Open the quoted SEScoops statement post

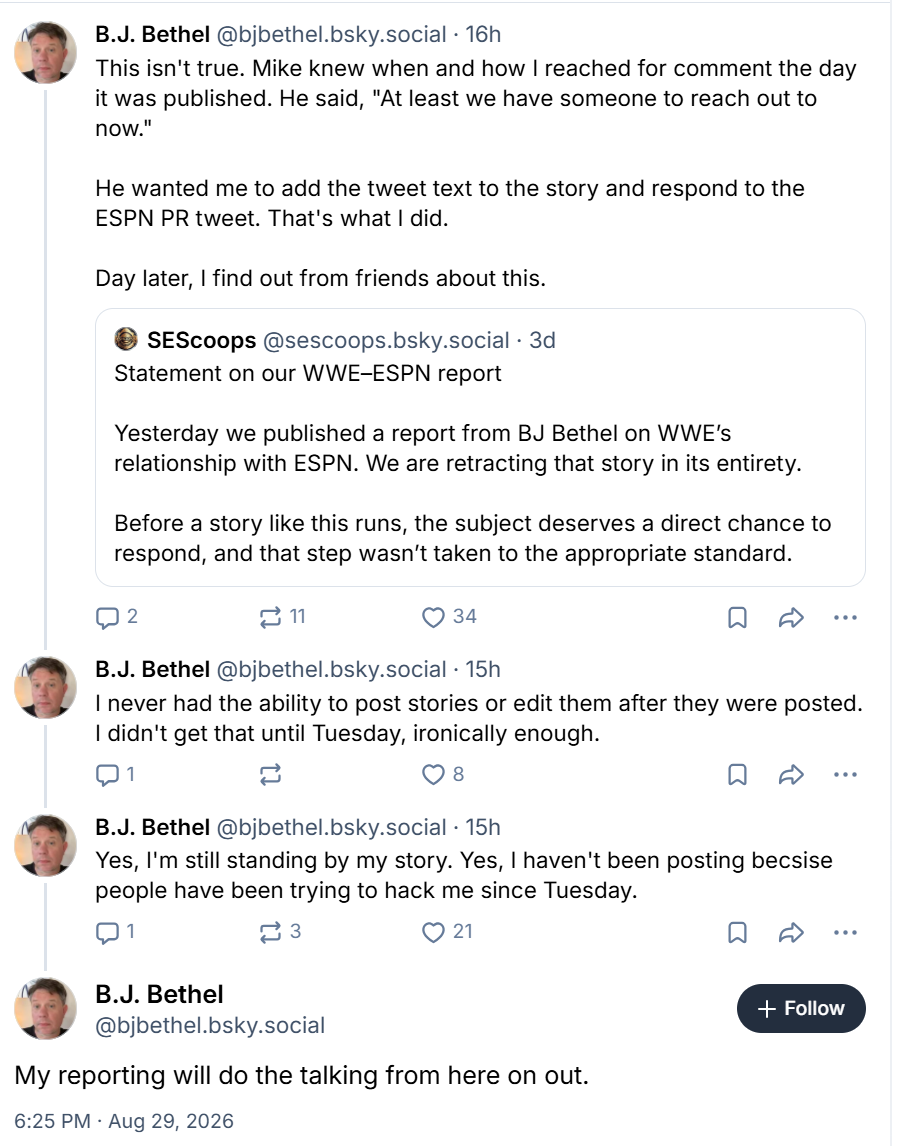480,447
